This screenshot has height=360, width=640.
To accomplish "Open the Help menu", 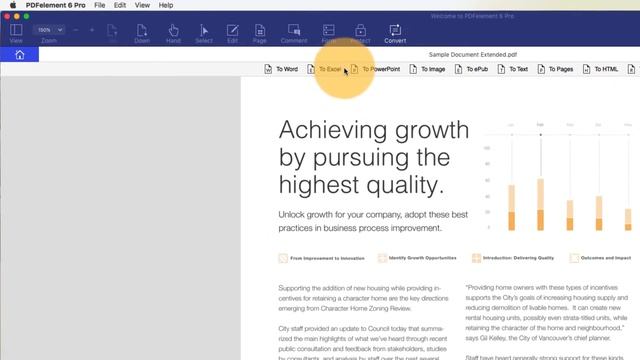I will 166,5.
